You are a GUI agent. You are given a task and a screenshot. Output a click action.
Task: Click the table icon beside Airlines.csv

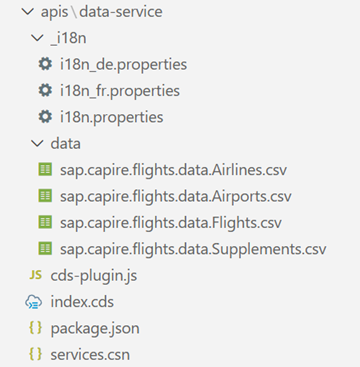coord(45,170)
